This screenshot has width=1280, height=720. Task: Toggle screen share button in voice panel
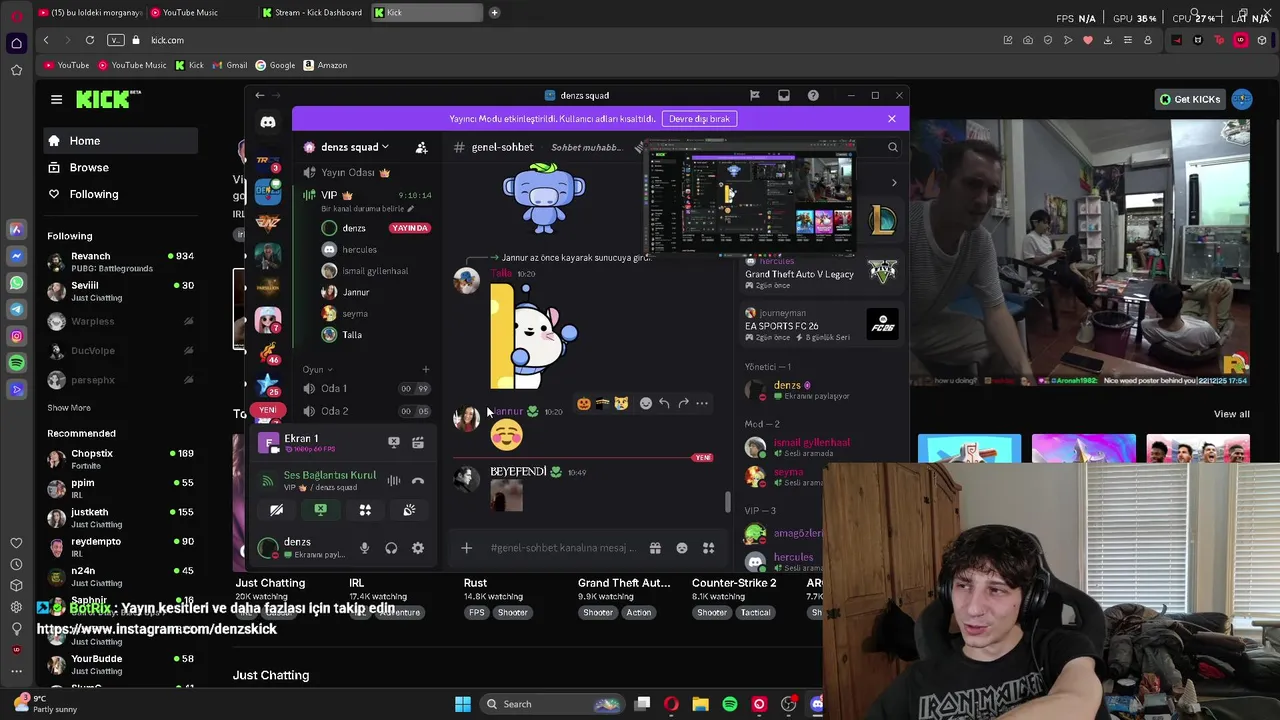(x=321, y=510)
